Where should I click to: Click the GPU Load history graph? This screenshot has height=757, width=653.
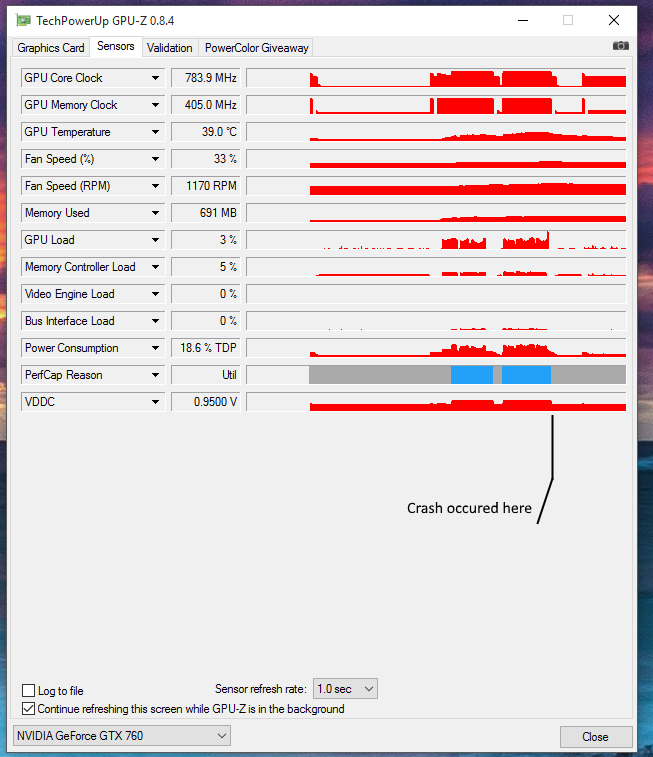[436, 240]
